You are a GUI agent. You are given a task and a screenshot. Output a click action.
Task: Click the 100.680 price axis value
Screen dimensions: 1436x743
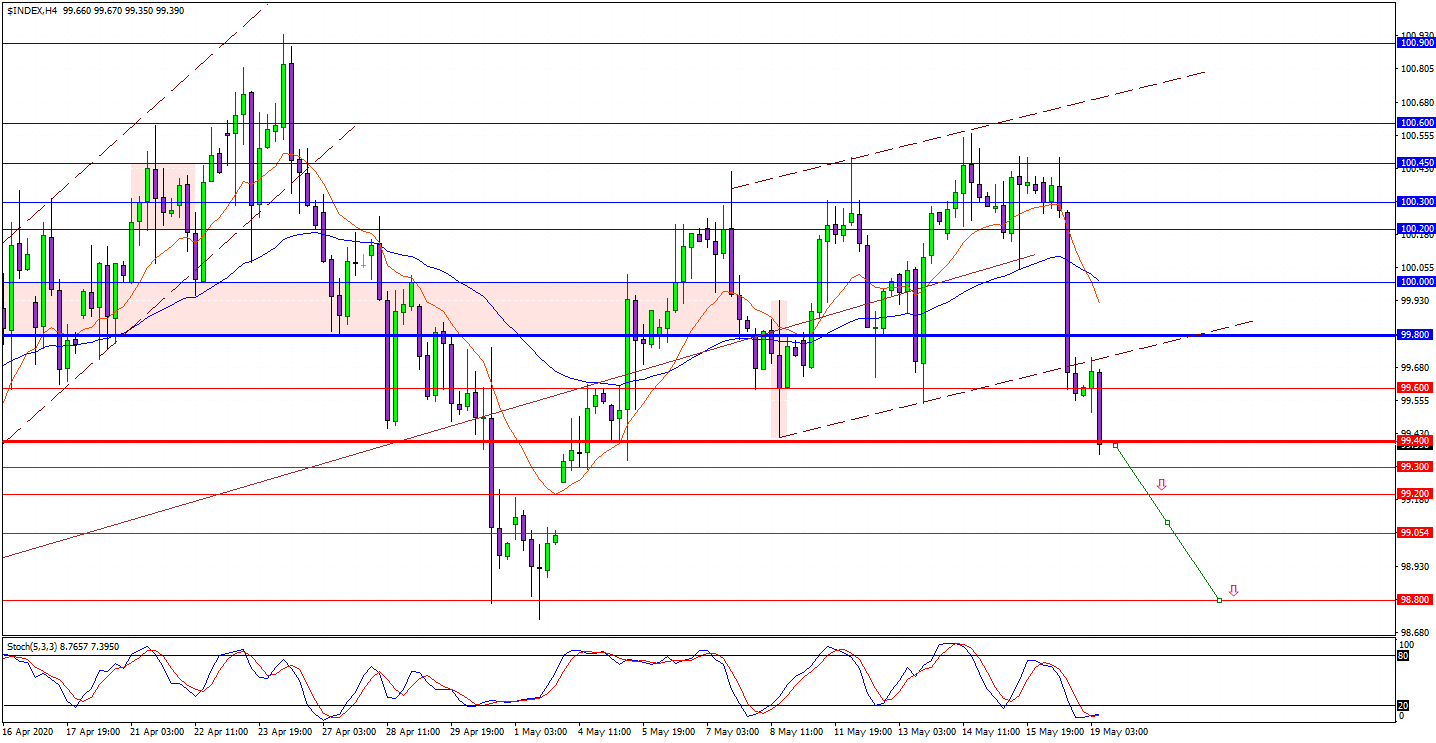[1416, 102]
